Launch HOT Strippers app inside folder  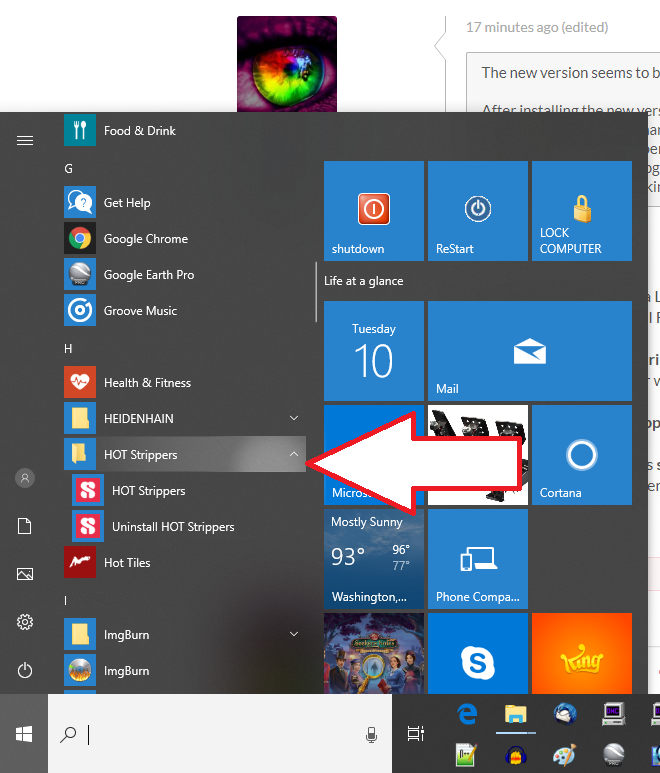click(188, 491)
